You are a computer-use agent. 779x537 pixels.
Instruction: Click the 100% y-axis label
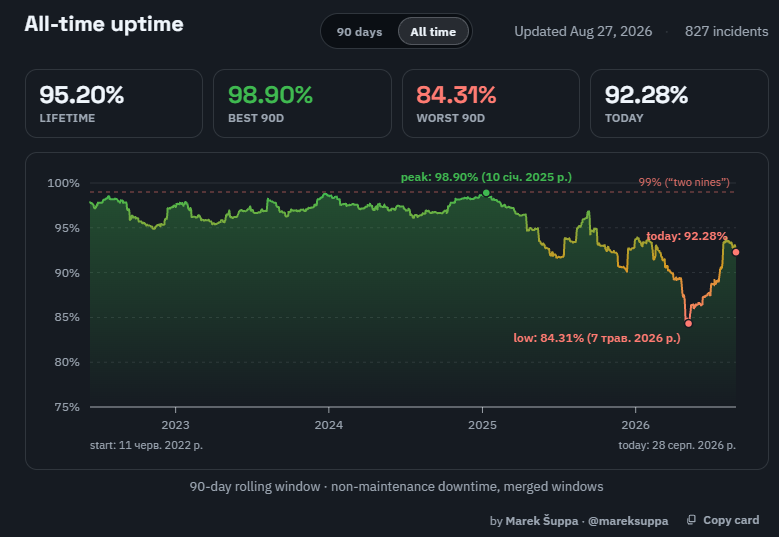[63, 183]
